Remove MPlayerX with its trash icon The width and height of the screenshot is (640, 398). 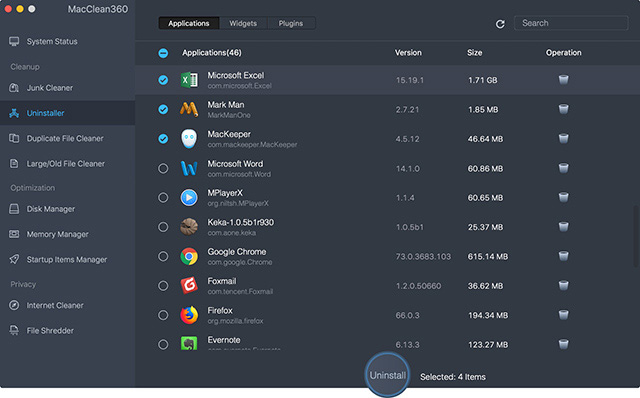coord(563,197)
